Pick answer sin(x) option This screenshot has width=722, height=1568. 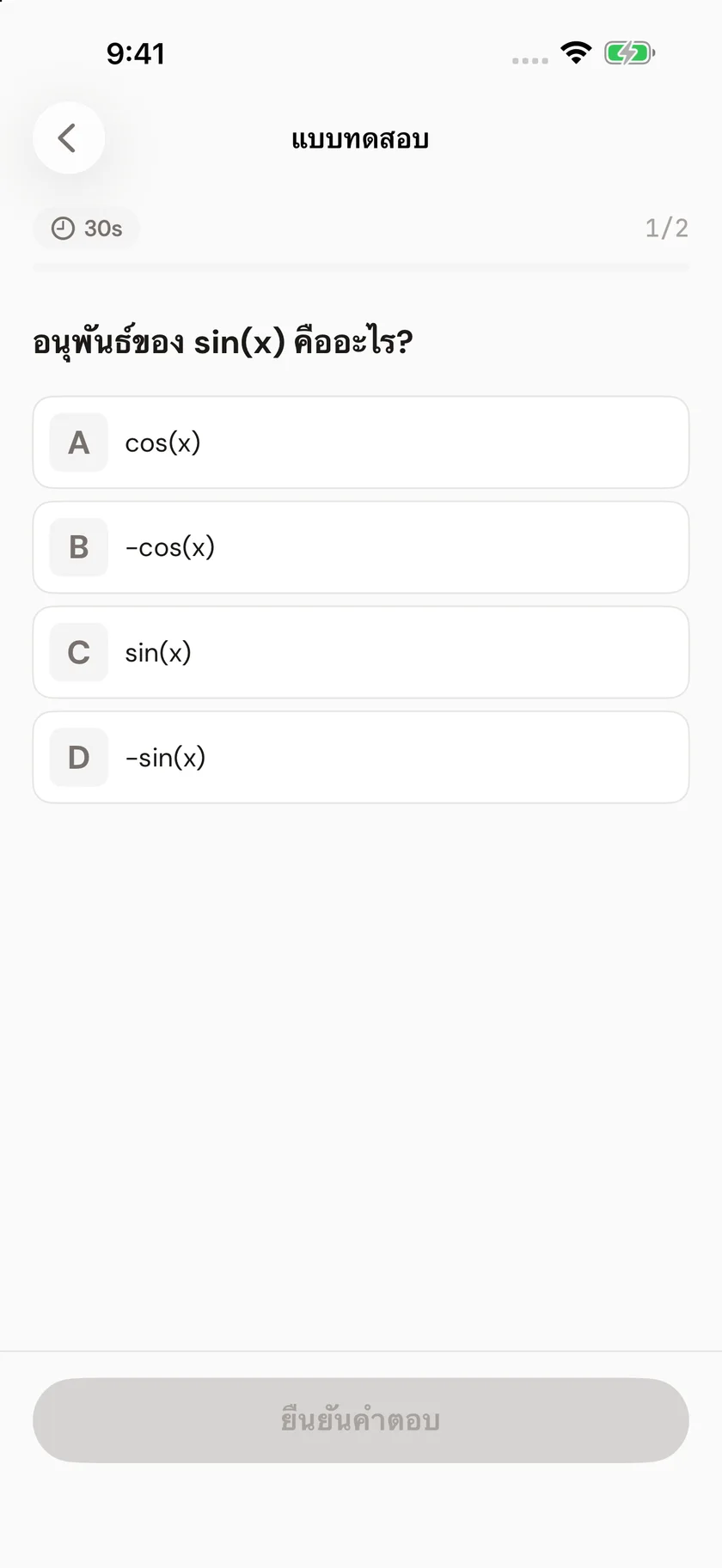(x=361, y=652)
